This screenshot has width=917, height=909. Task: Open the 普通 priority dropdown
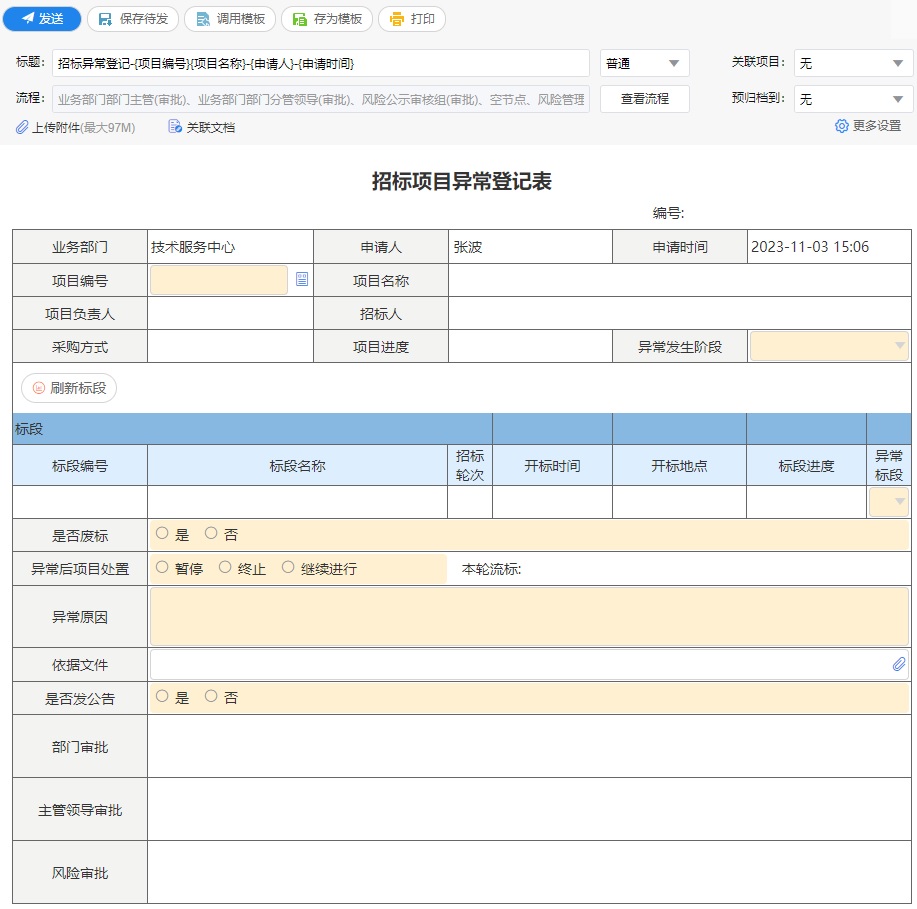(x=644, y=63)
